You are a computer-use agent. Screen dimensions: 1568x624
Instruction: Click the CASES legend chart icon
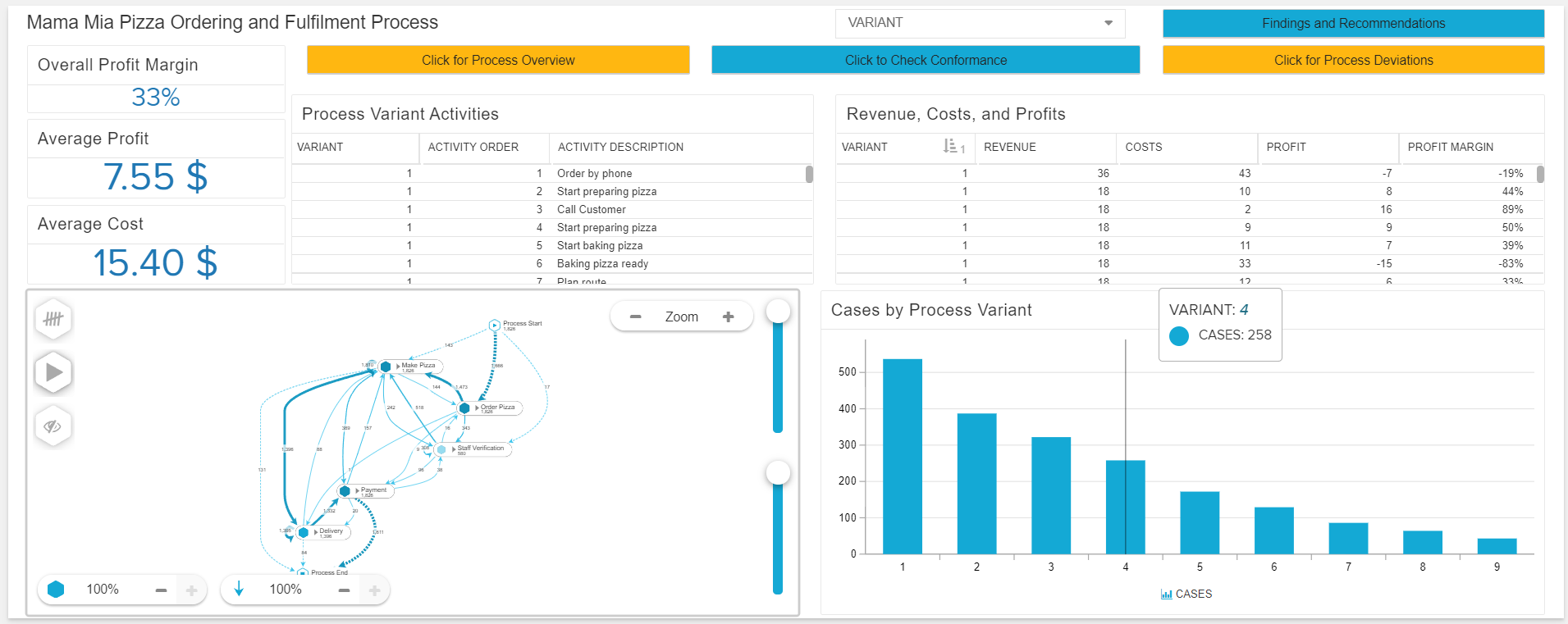click(x=1166, y=594)
